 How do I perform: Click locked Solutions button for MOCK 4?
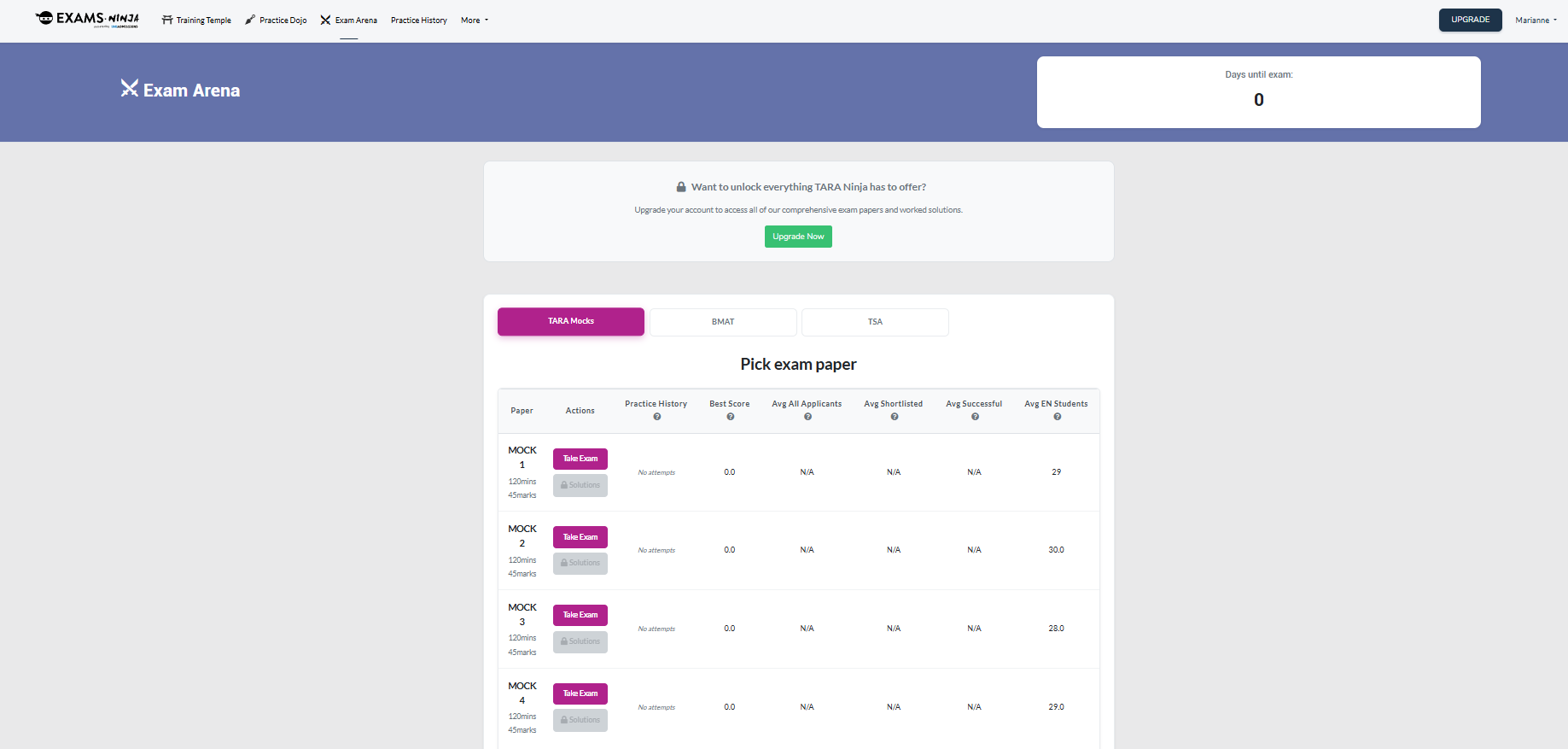click(580, 720)
